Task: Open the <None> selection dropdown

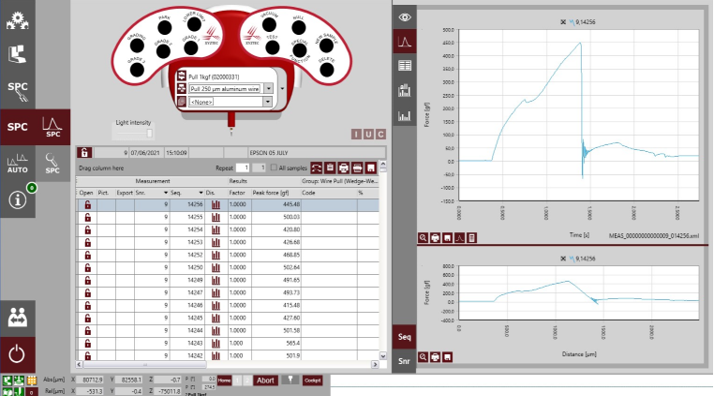Action: click(268, 102)
